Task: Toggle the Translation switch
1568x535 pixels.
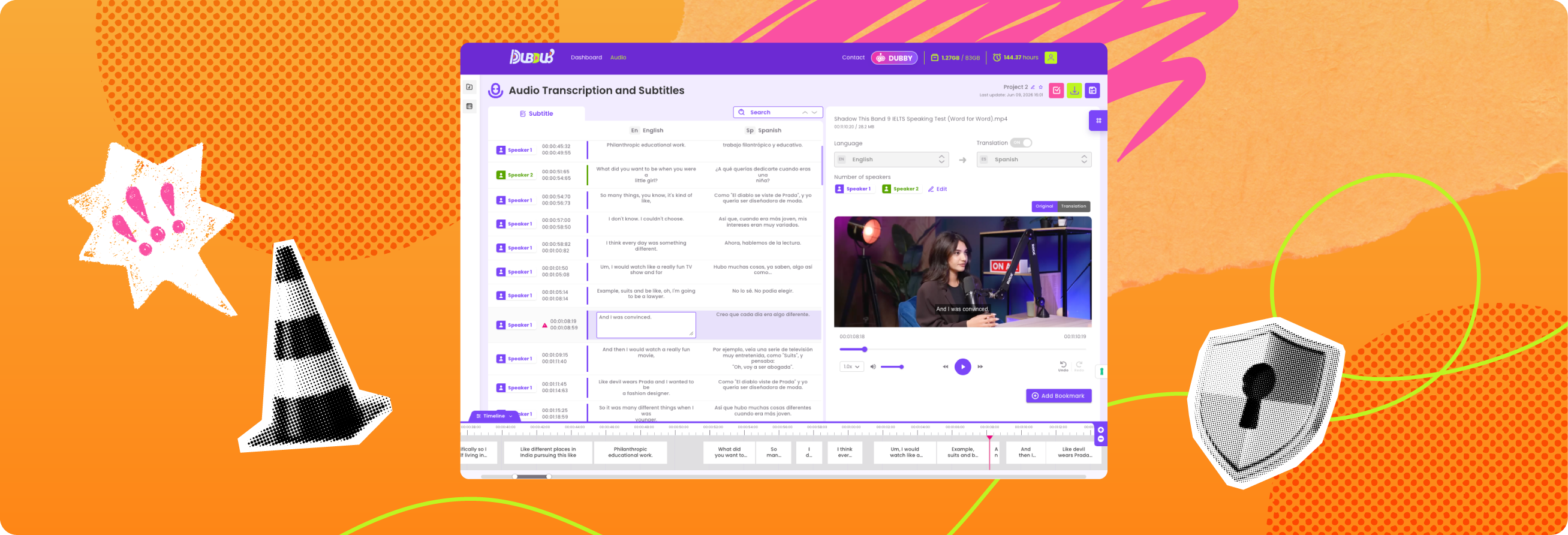Action: point(1021,142)
